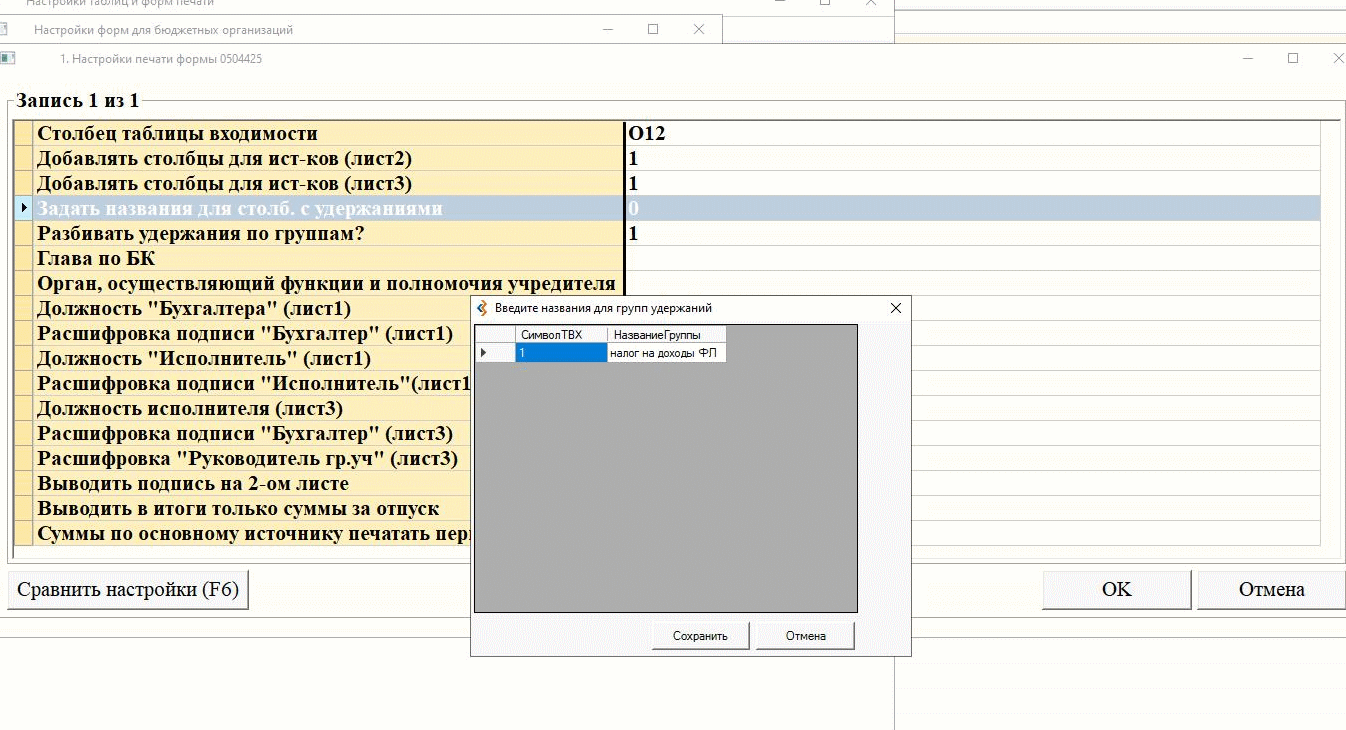
Task: Select the 'налог на доходы ФЛ' cell
Action: [666, 353]
